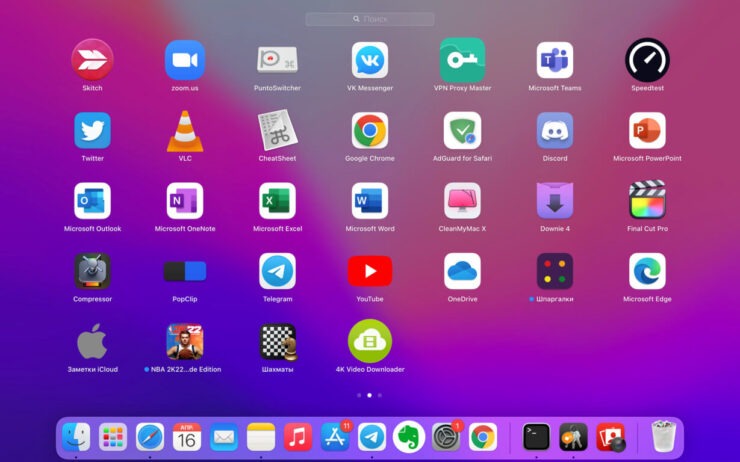
Task: Open the Шпаргалки app
Action: (555, 271)
